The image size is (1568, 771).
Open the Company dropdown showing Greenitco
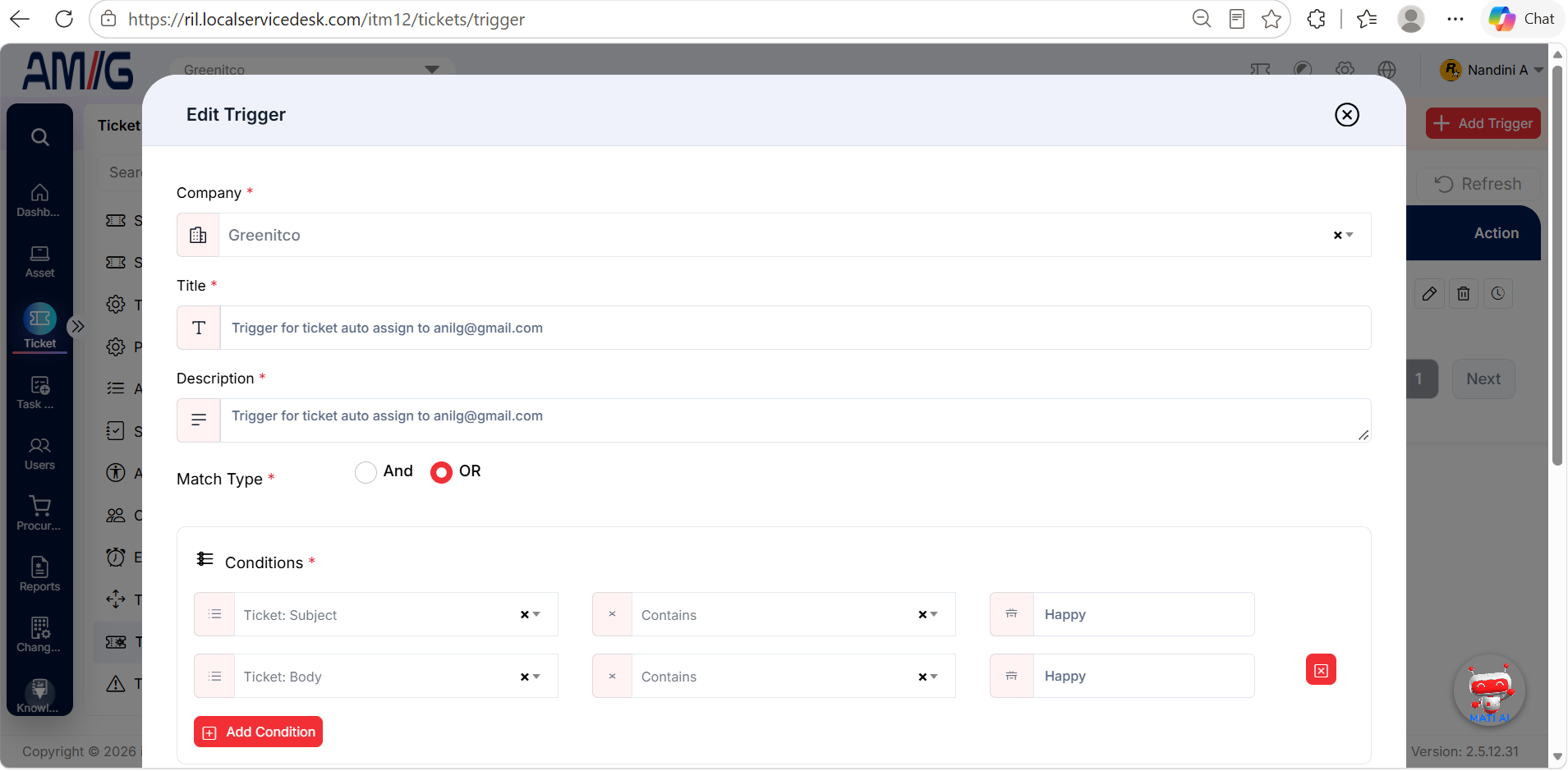click(x=774, y=236)
